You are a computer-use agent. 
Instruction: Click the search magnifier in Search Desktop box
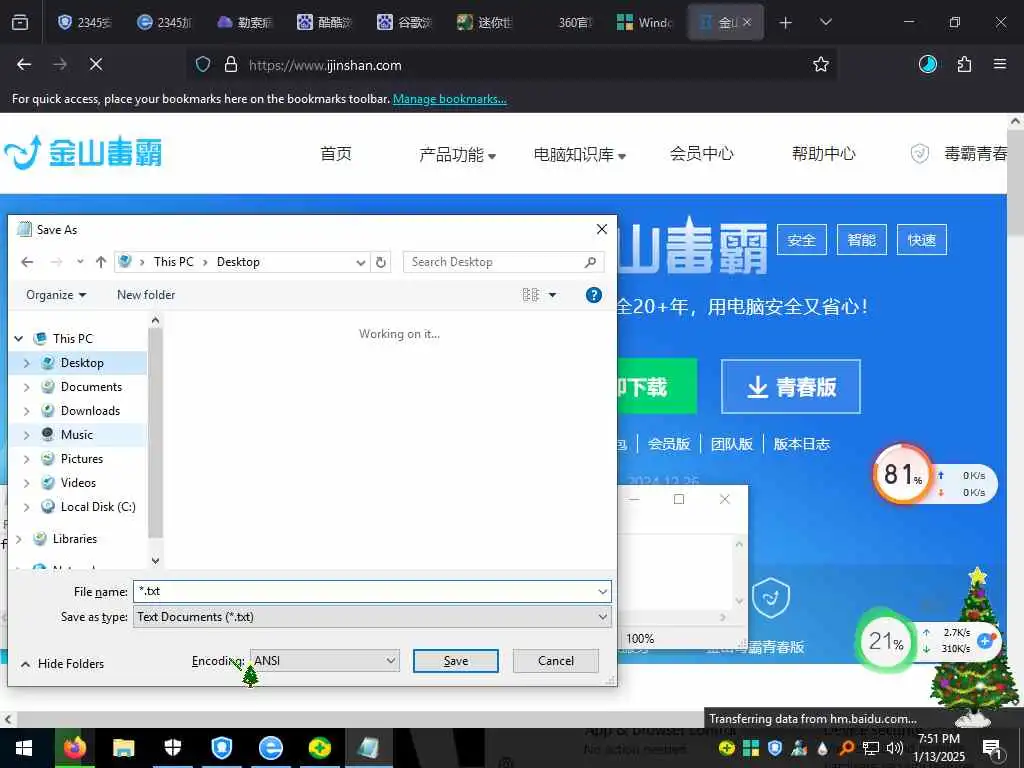[x=590, y=262]
